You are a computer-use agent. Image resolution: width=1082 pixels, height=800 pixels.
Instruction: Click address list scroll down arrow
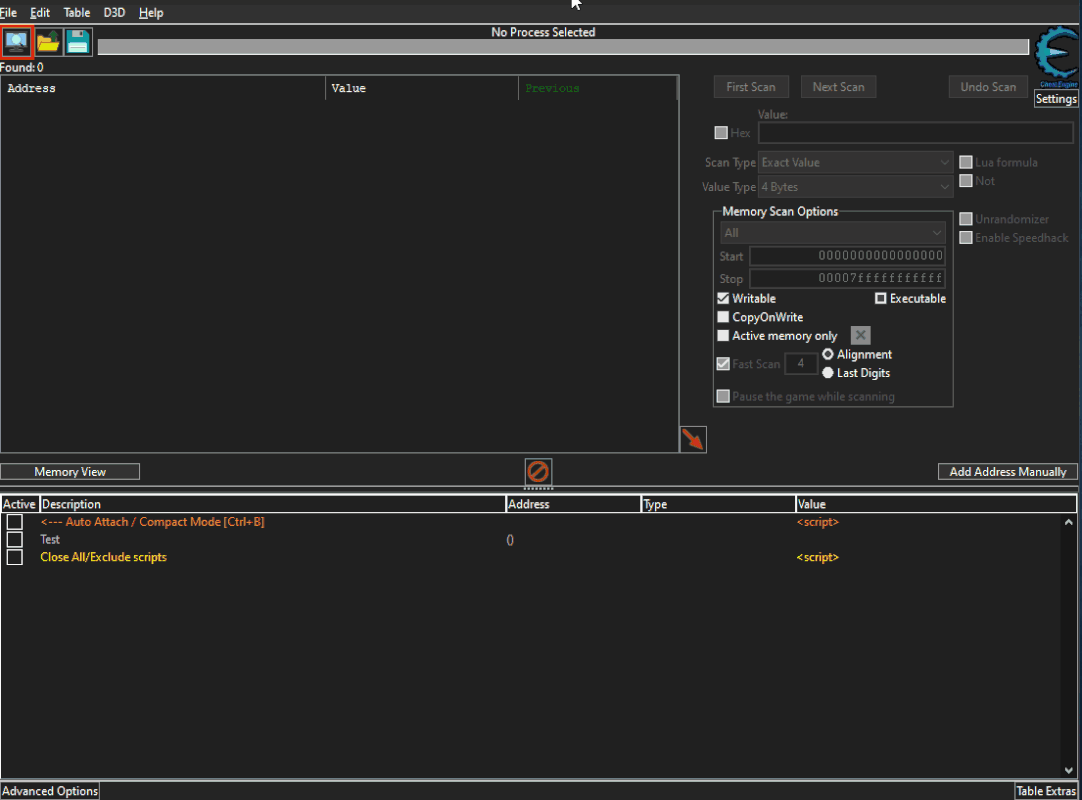pyautogui.click(x=1069, y=770)
